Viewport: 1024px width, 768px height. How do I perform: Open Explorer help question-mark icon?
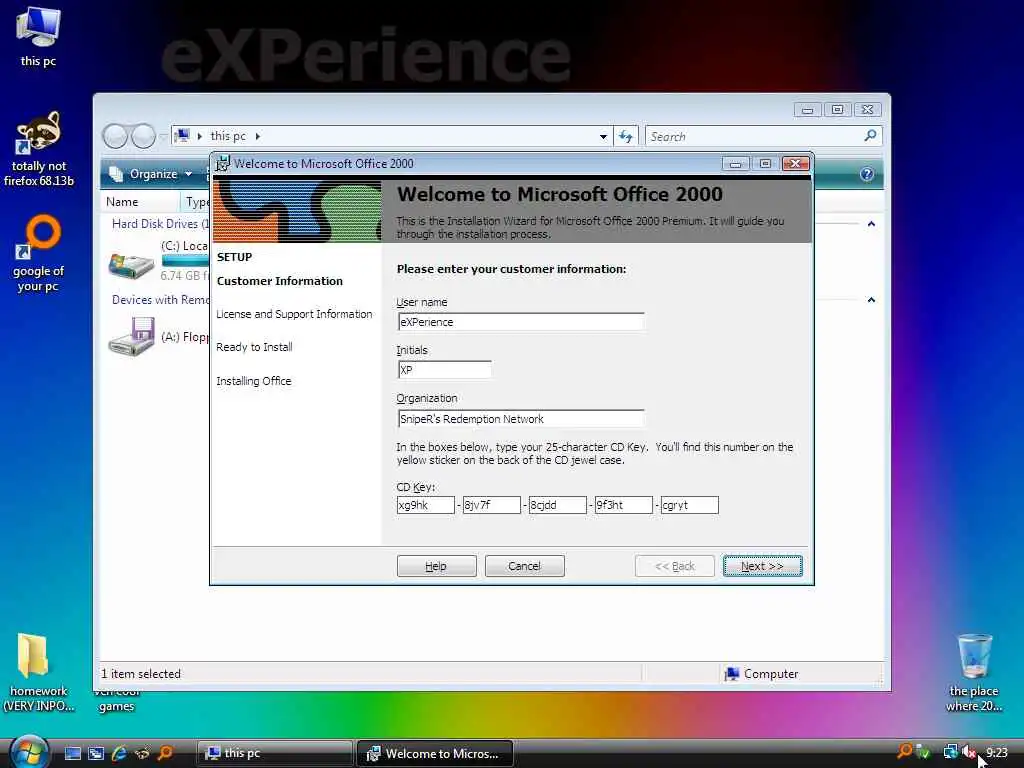[x=867, y=174]
